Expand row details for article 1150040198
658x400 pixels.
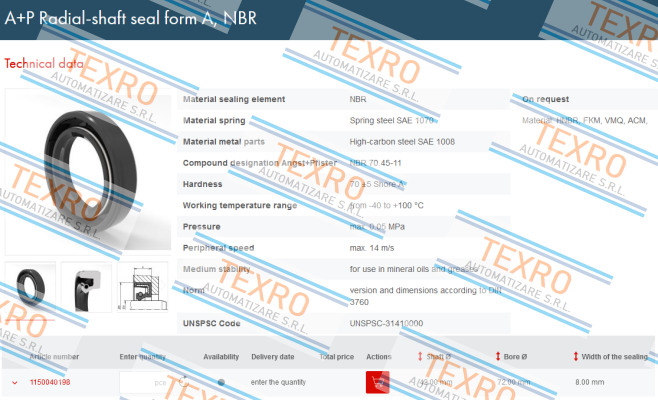click(15, 382)
